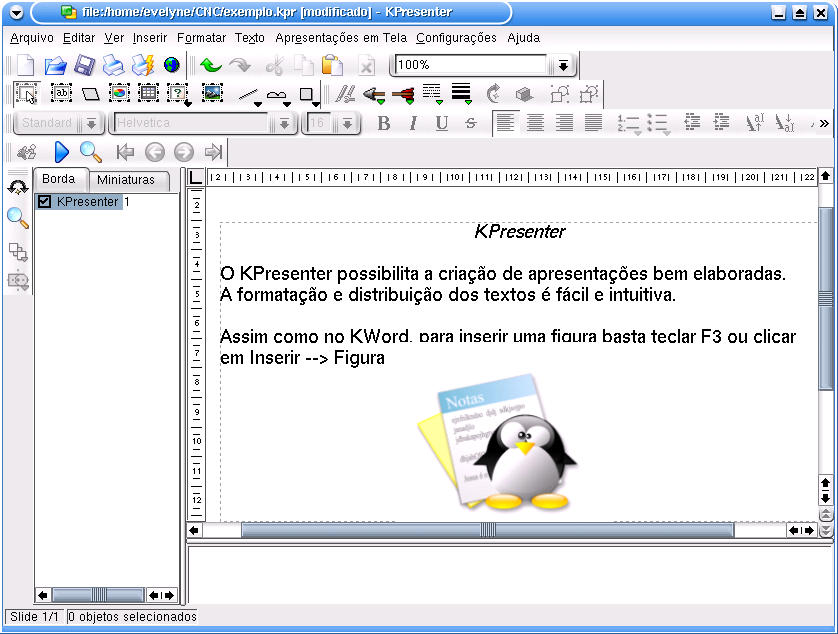838x634 pixels.
Task: Open the Apresentações em Tela menu
Action: click(x=341, y=38)
